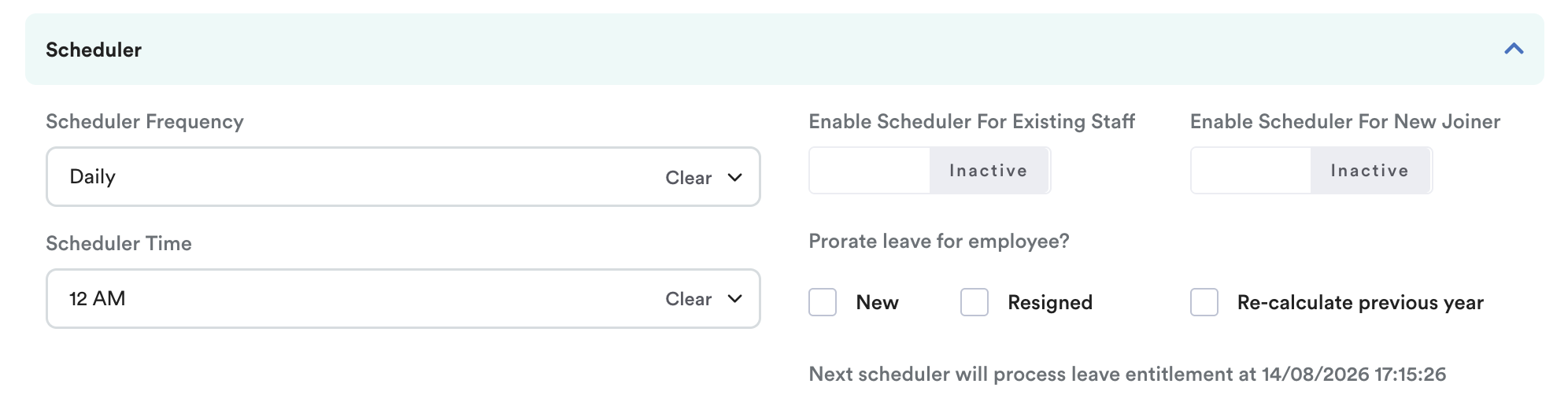The width and height of the screenshot is (1568, 417).
Task: Check the New prorate checkbox
Action: click(x=823, y=302)
